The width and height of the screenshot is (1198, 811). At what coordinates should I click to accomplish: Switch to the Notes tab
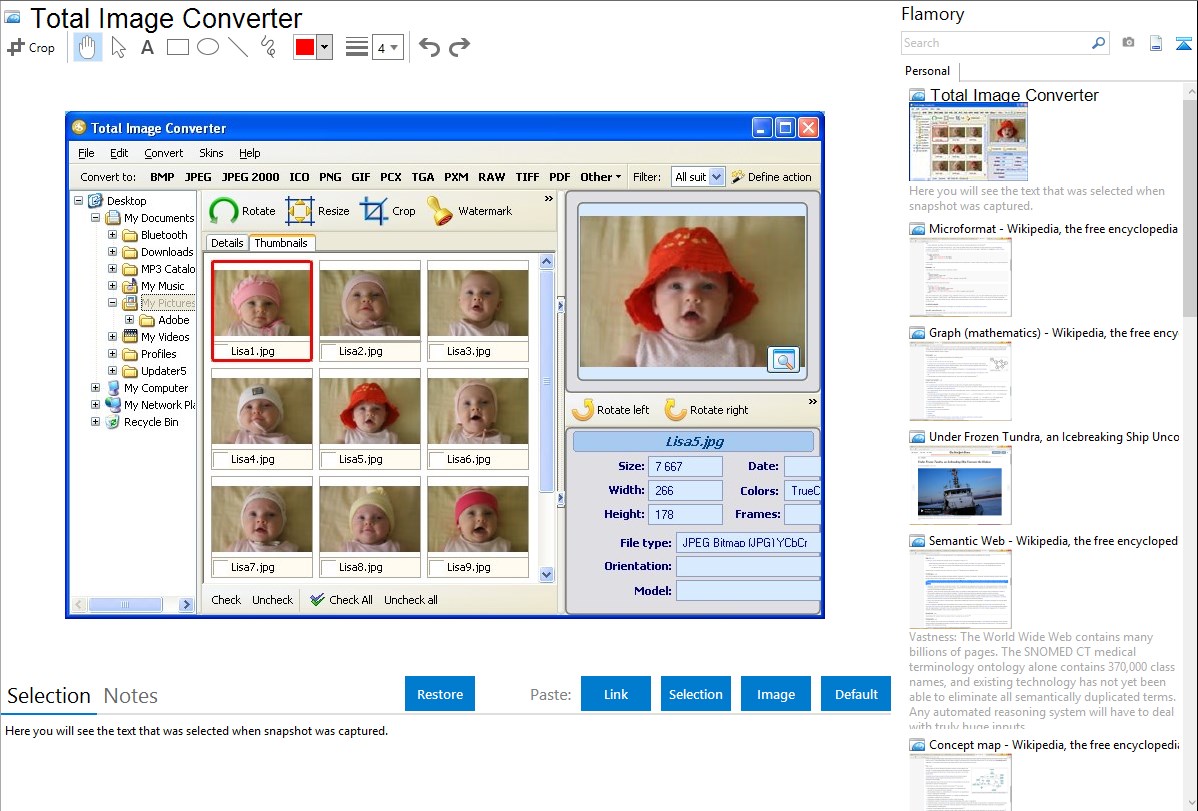click(131, 696)
